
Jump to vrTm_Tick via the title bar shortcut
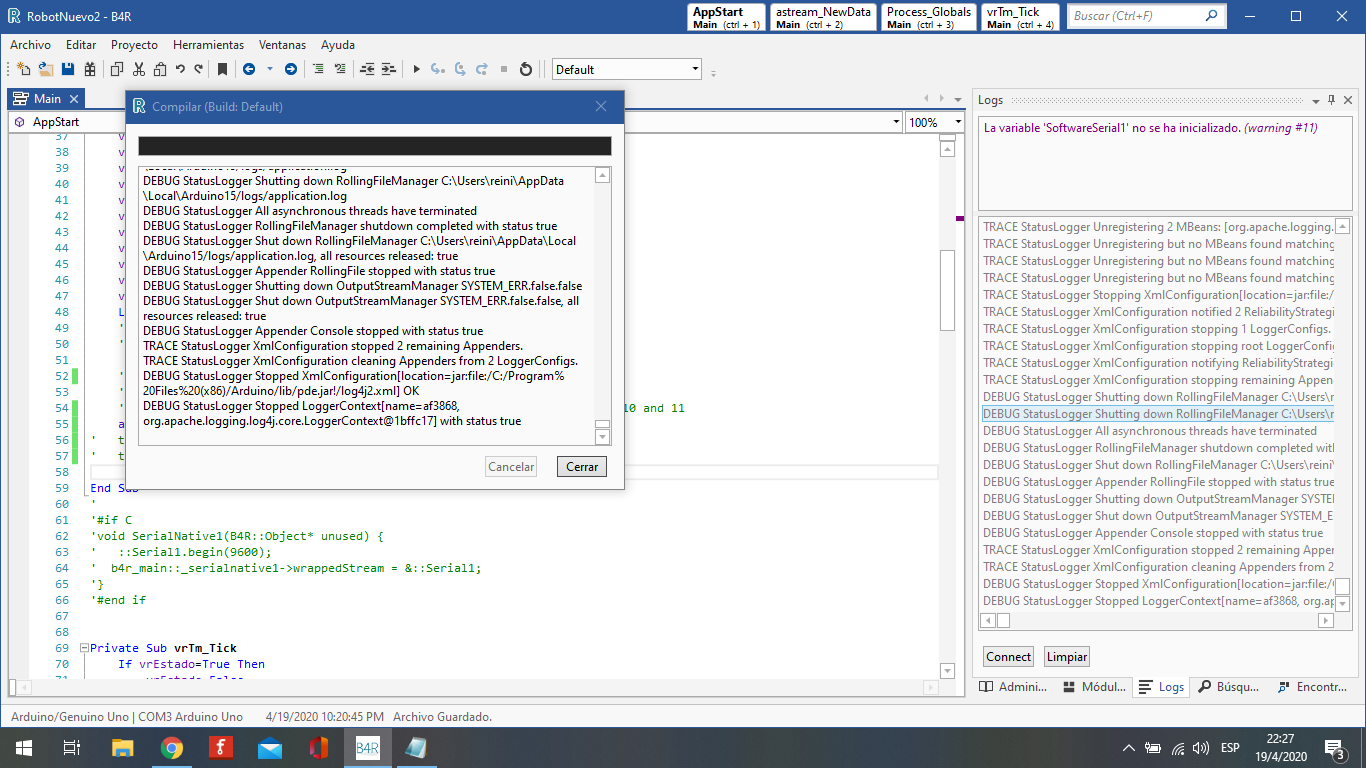(1019, 18)
